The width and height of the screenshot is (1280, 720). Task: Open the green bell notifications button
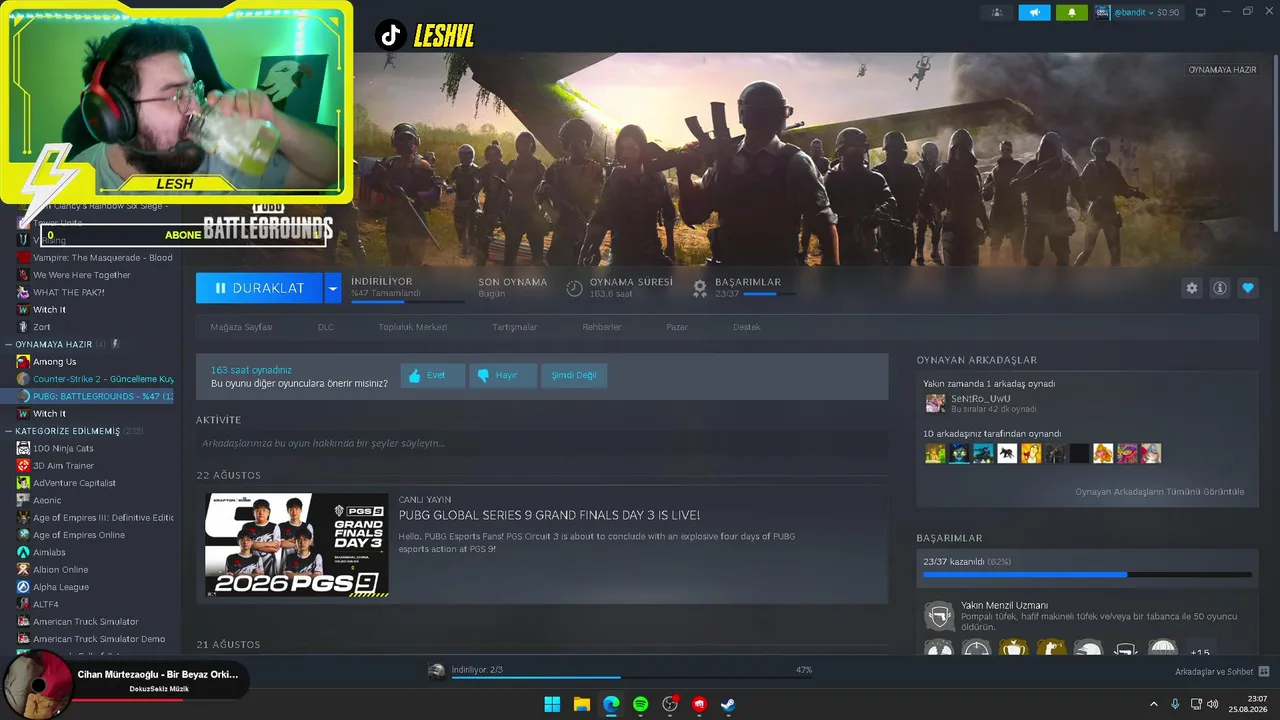(x=1072, y=12)
